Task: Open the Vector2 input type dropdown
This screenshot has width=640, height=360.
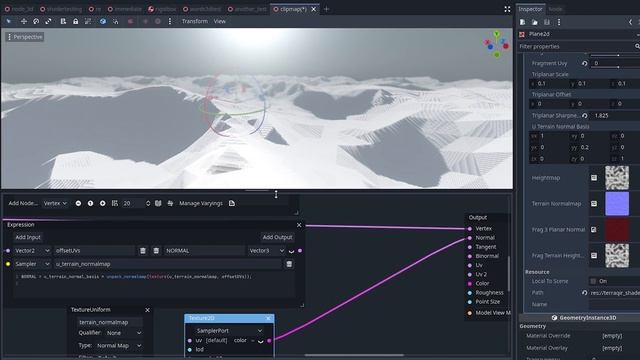Action: click(32, 251)
